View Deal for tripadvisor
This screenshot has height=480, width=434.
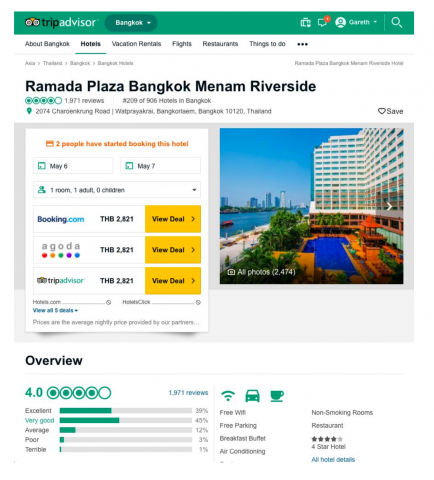(x=173, y=281)
